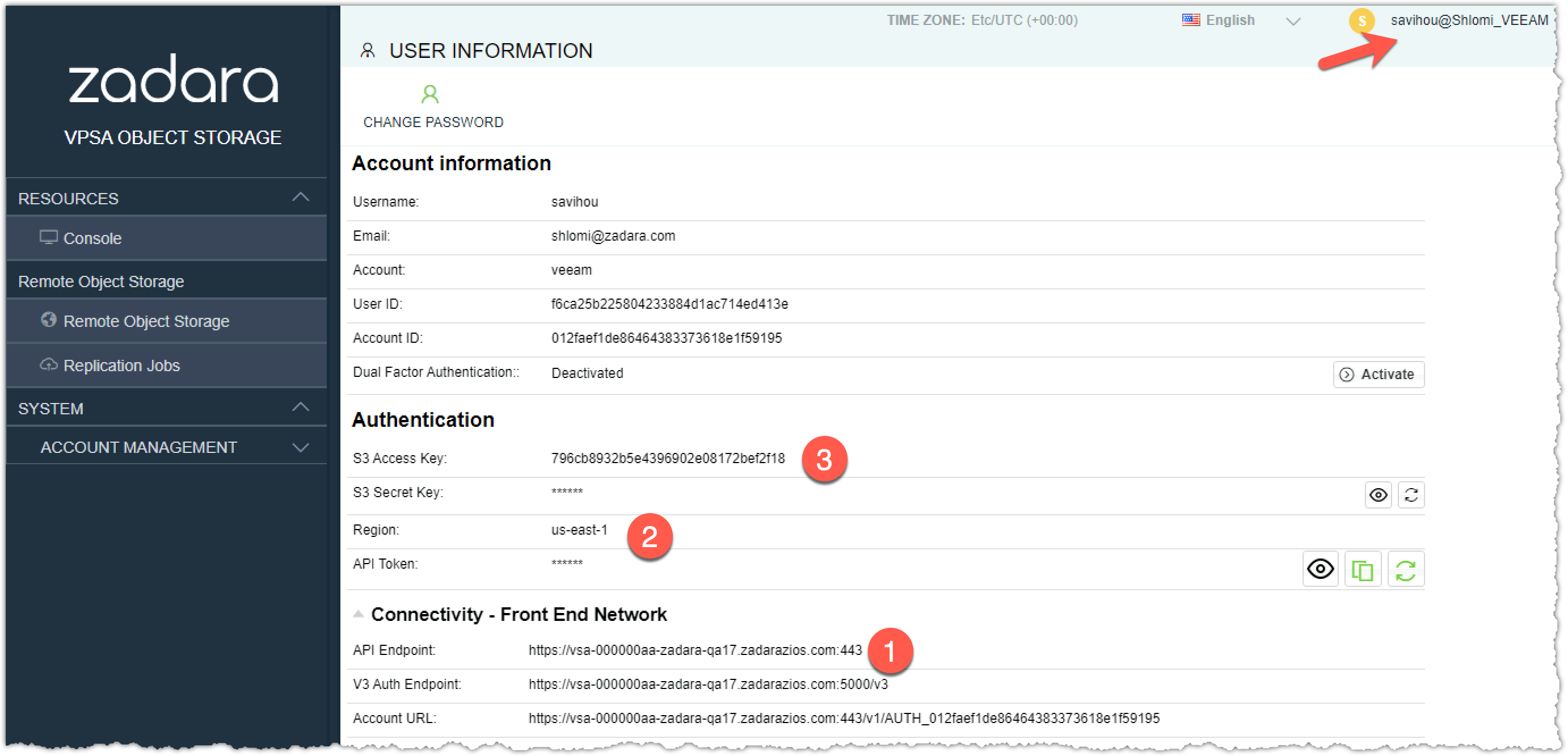1568x756 pixels.
Task: Expand the ACCOUNT MANAGEMENT section
Action: pyautogui.click(x=301, y=448)
